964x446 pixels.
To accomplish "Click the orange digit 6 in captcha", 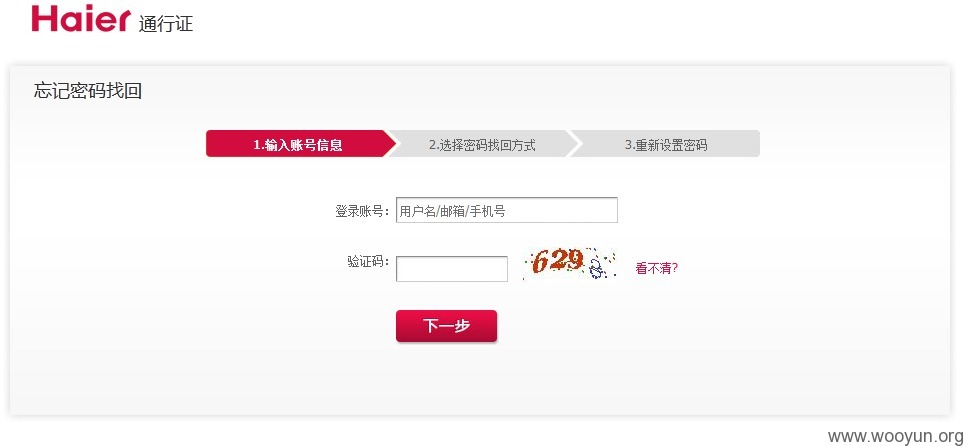I will click(x=540, y=263).
